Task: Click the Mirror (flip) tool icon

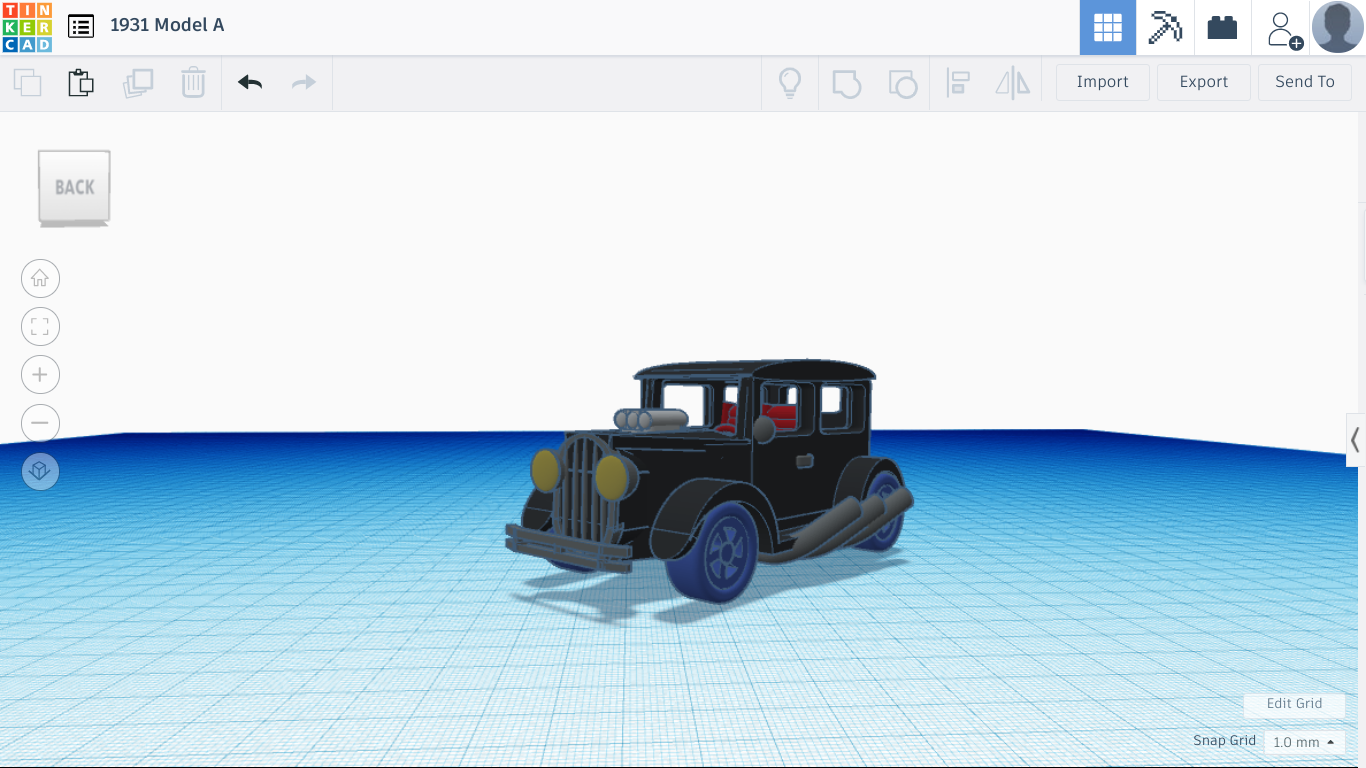Action: point(1012,84)
